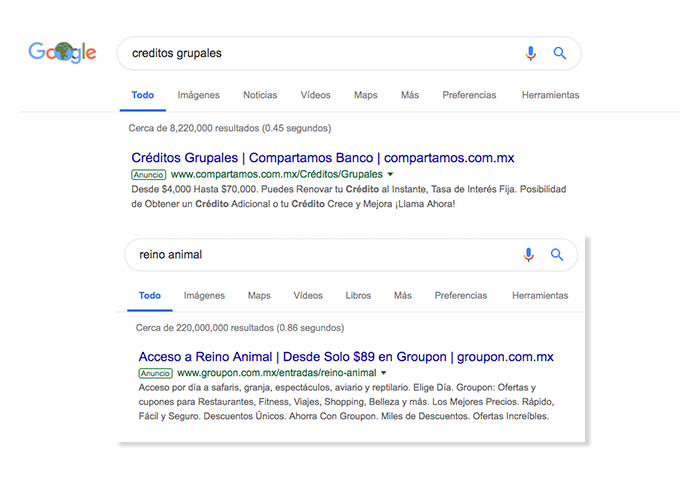Open Créditos Grupales Compartamos Banco ad link

[323, 158]
